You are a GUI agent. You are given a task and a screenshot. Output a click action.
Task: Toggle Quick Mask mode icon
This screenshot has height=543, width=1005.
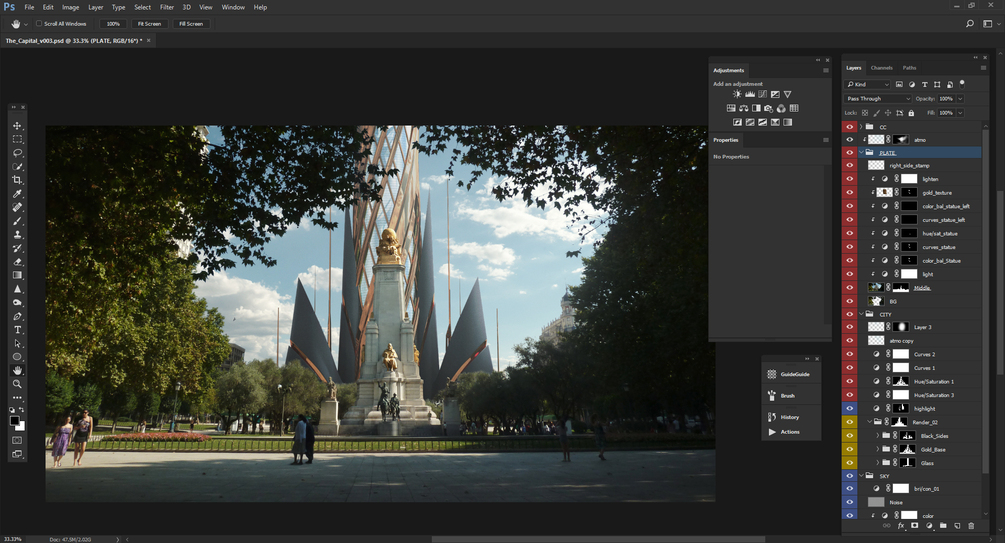coord(17,440)
